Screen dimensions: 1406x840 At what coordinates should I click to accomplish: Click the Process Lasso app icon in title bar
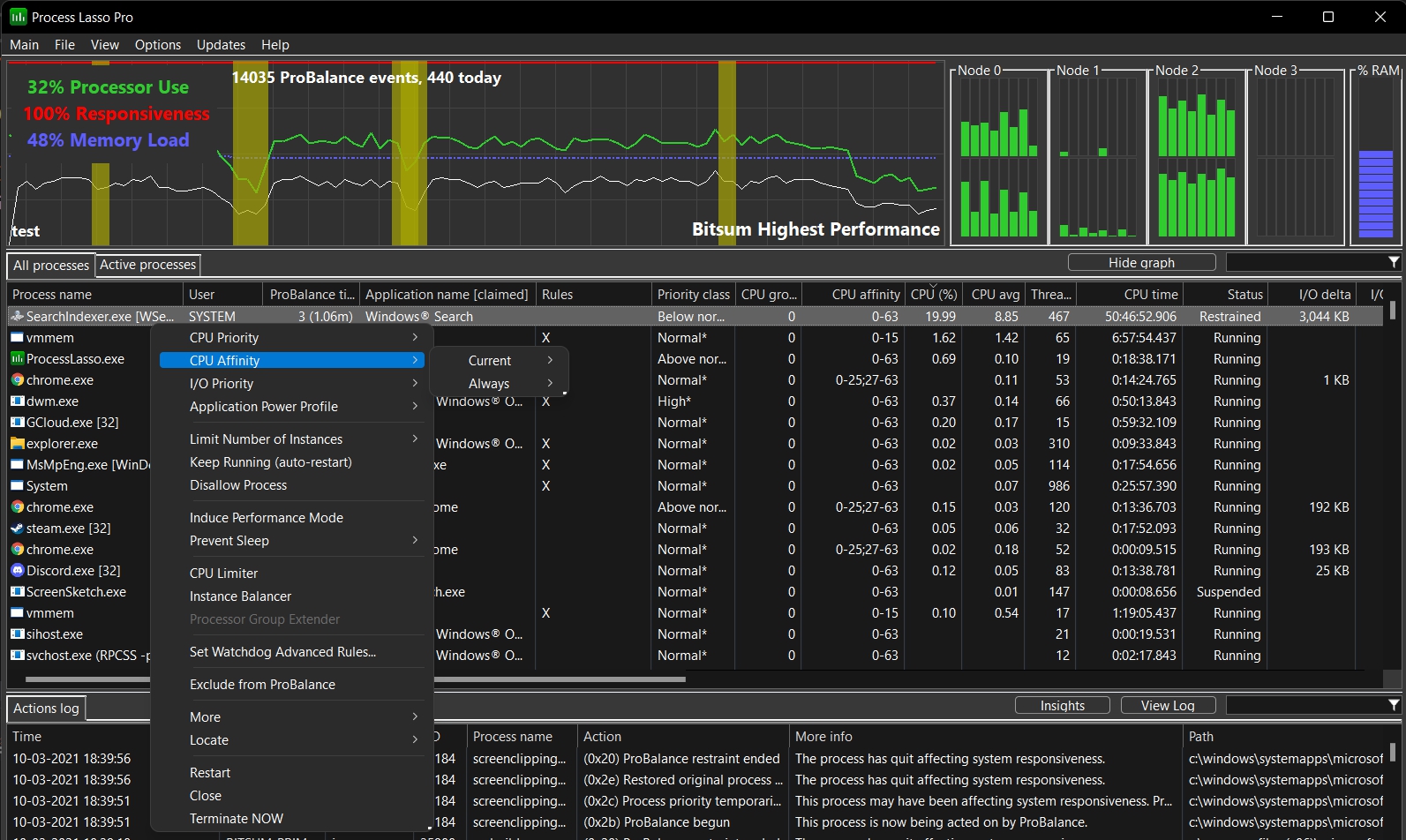point(18,17)
